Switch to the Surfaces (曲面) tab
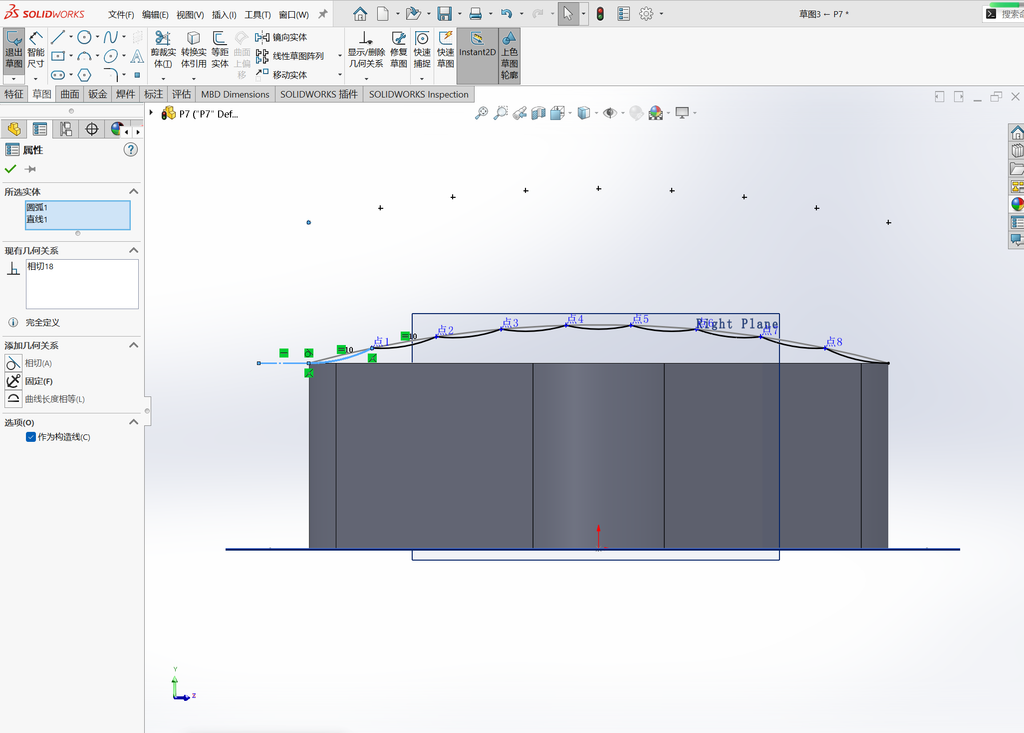 tap(70, 94)
